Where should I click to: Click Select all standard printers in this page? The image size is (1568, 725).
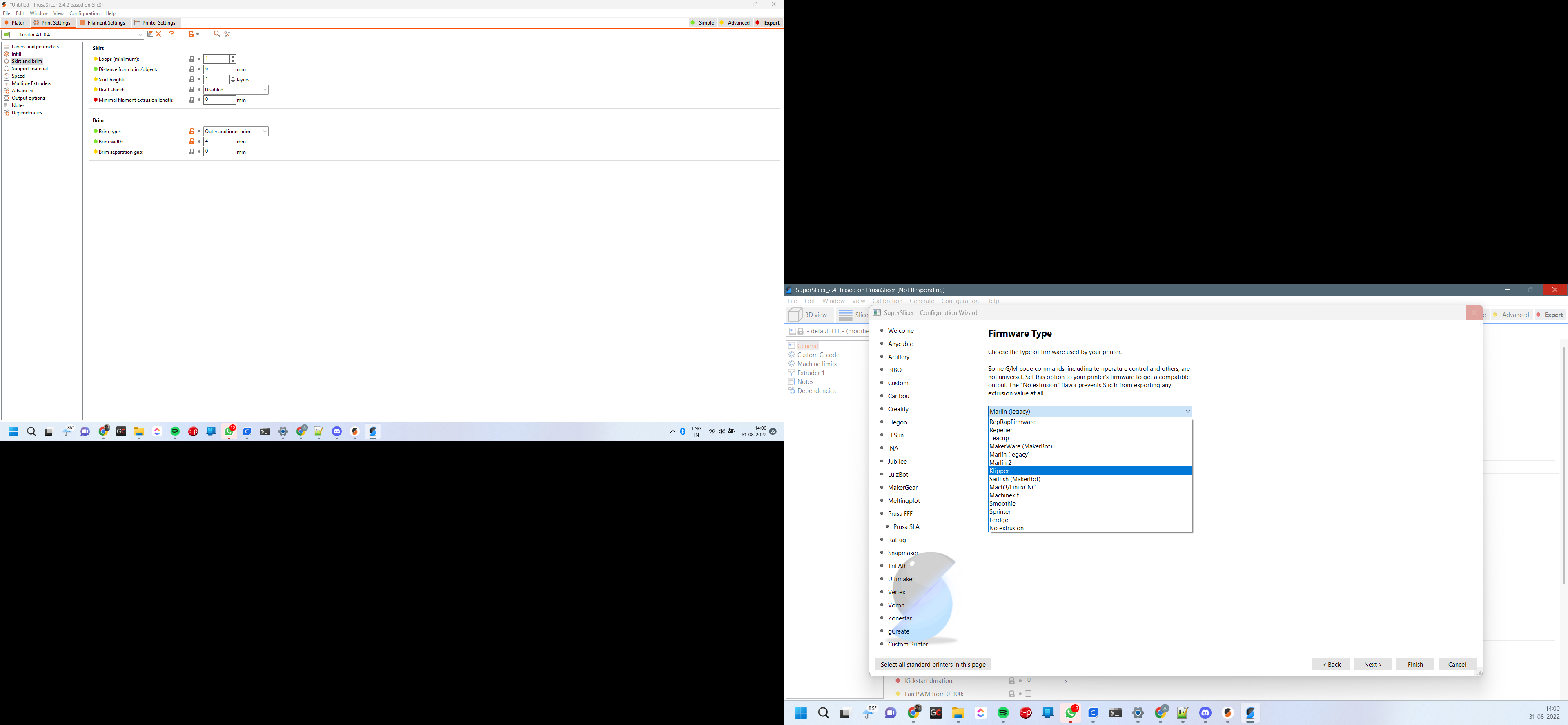click(933, 664)
